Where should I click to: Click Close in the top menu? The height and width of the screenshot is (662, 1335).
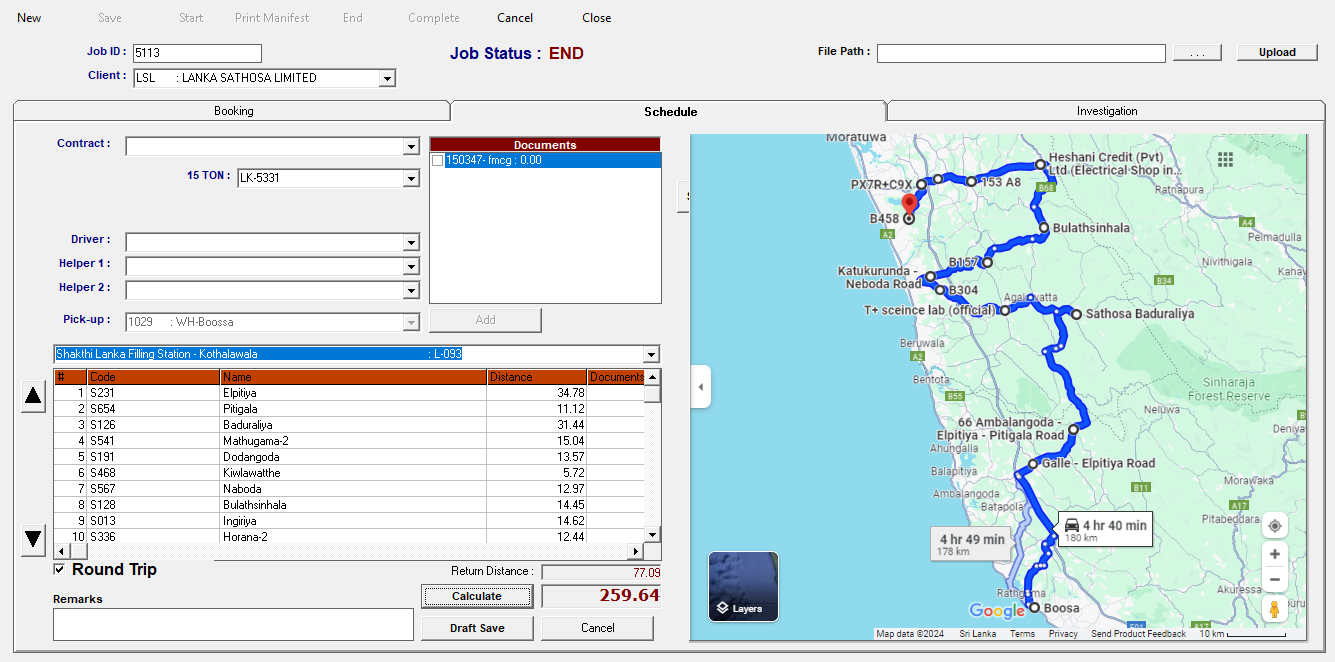click(597, 18)
